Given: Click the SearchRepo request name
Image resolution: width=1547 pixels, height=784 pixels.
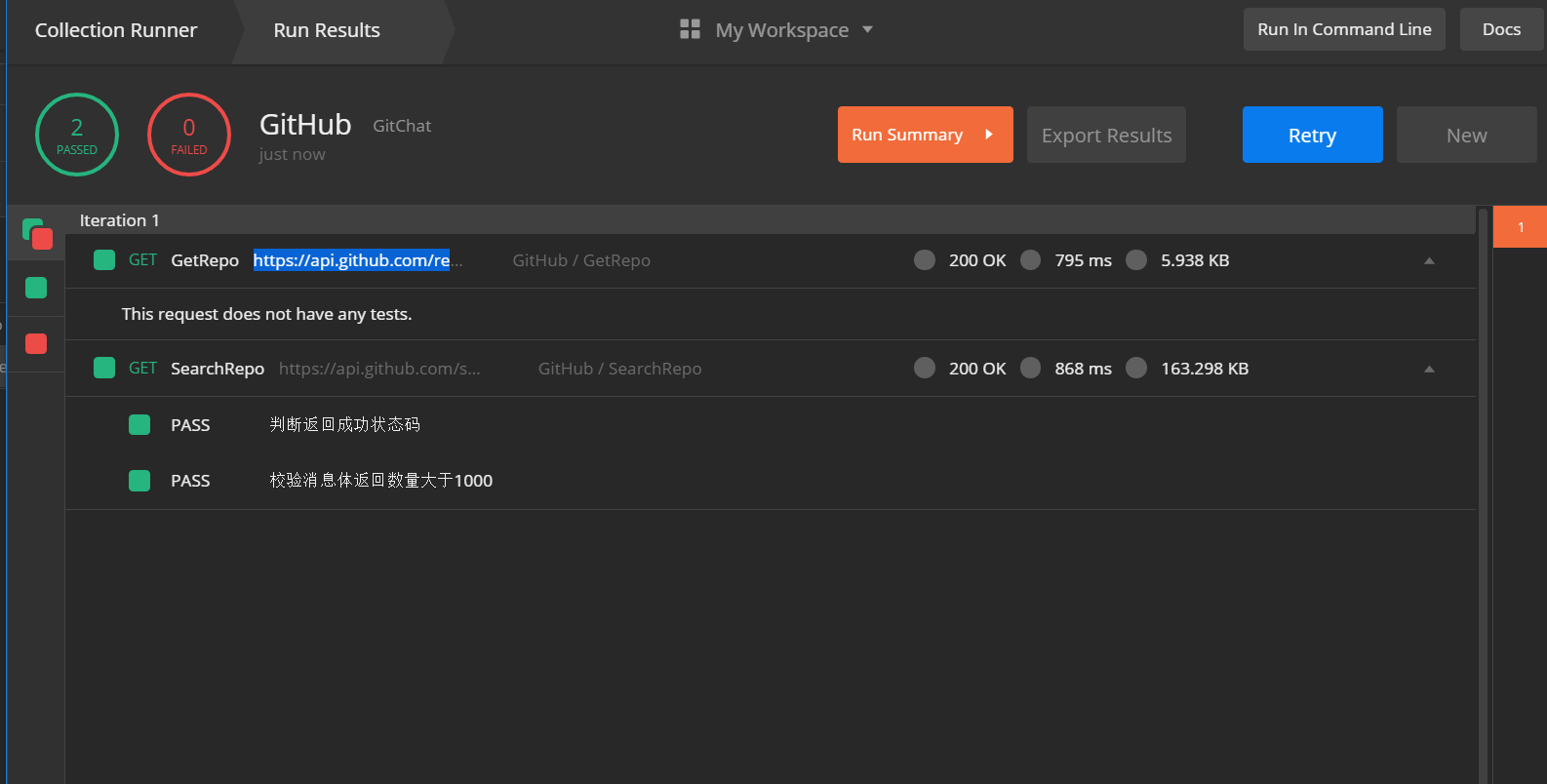Looking at the screenshot, I should tap(218, 369).
